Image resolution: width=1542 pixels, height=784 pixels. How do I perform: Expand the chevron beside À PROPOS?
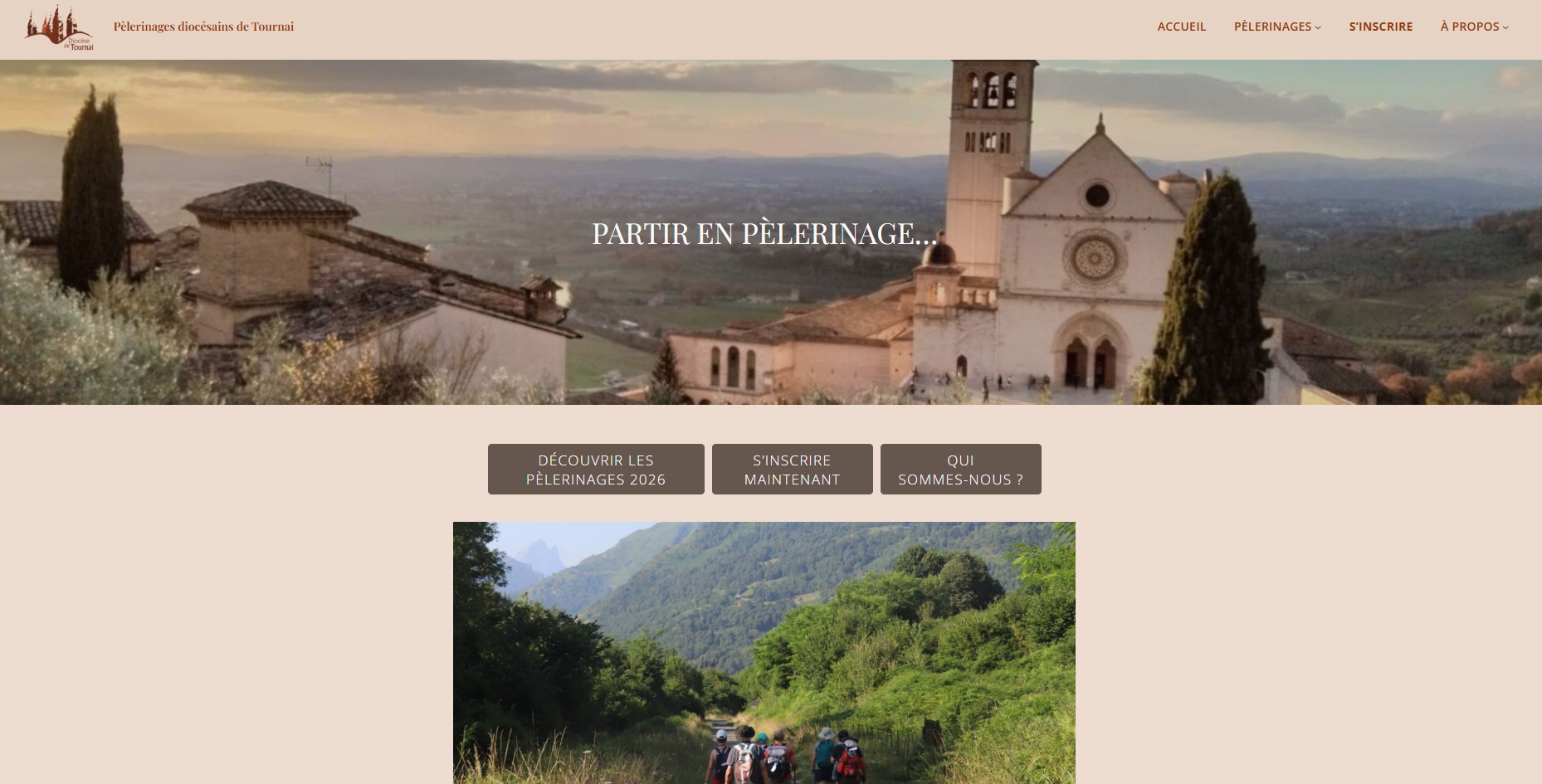coord(1505,27)
